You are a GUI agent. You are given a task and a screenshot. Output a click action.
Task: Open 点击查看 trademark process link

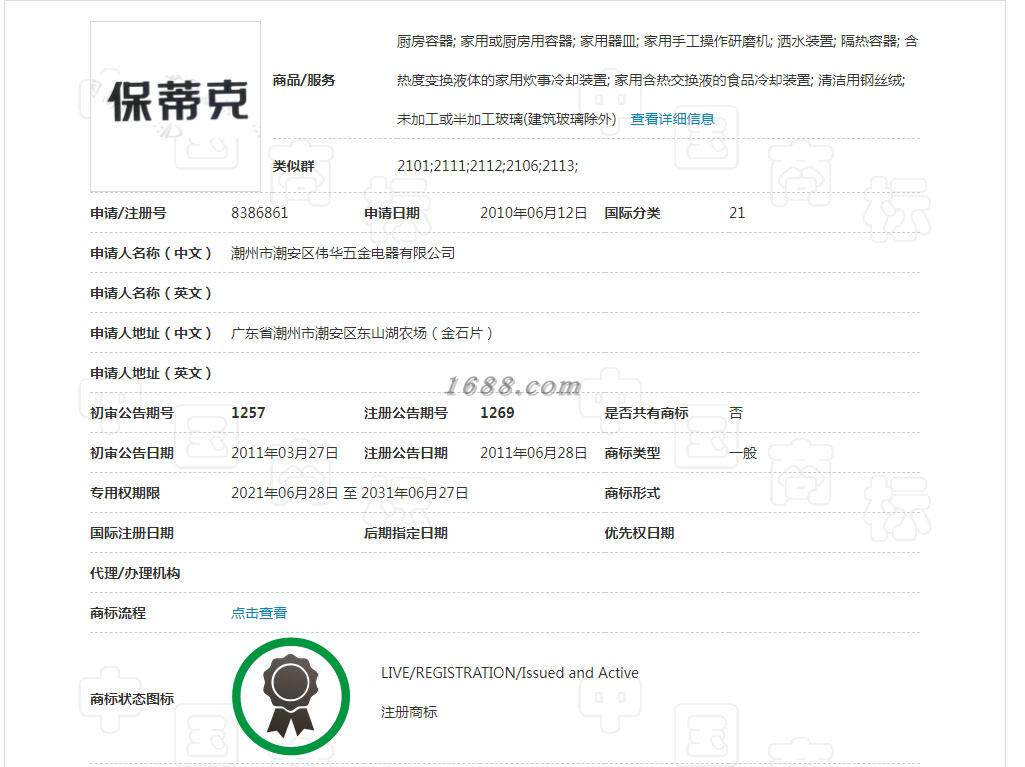point(259,613)
